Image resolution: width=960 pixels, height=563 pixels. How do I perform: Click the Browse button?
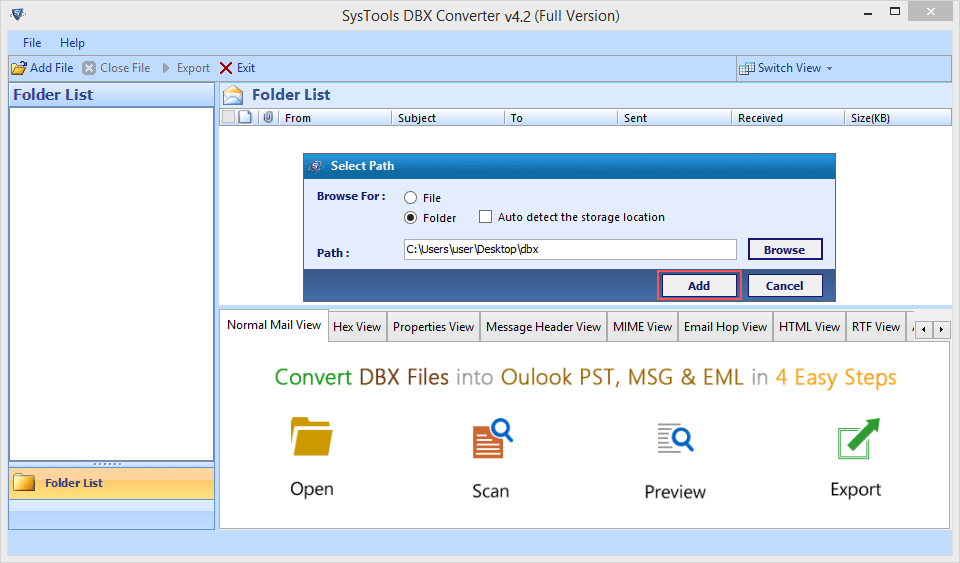click(x=785, y=249)
